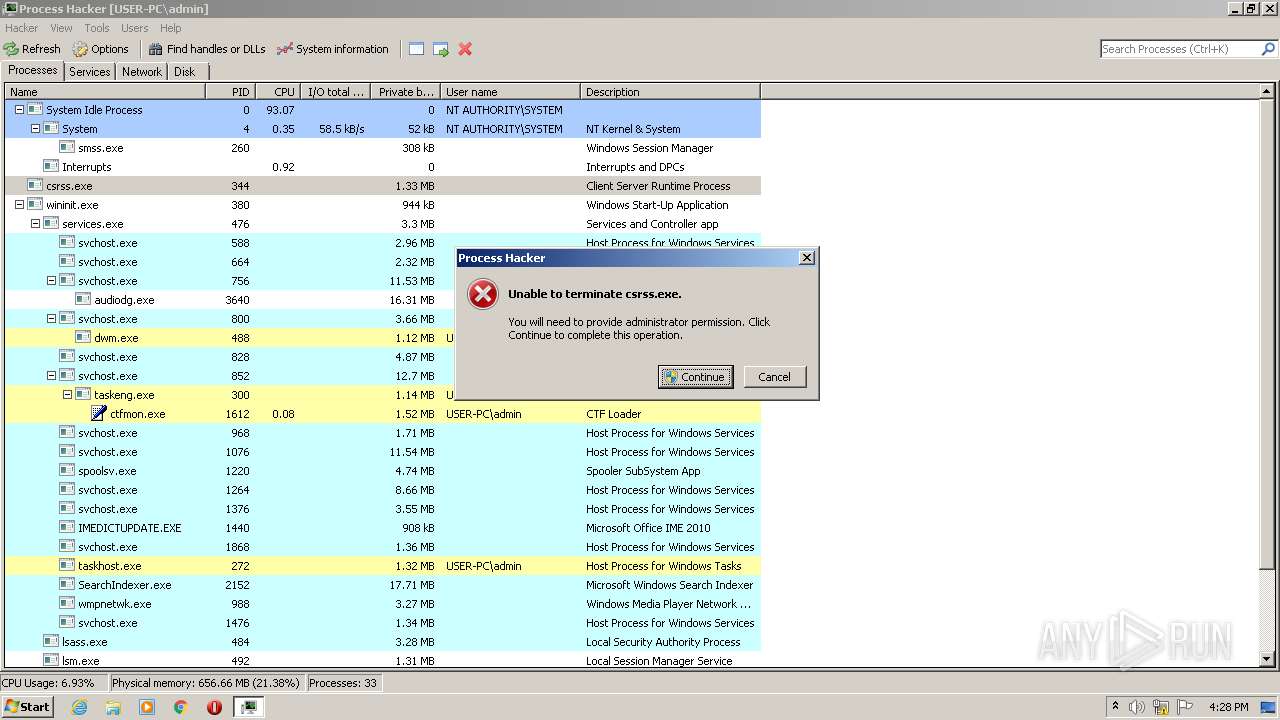
Task: Select the Find window and thread icon
Action: click(440, 49)
